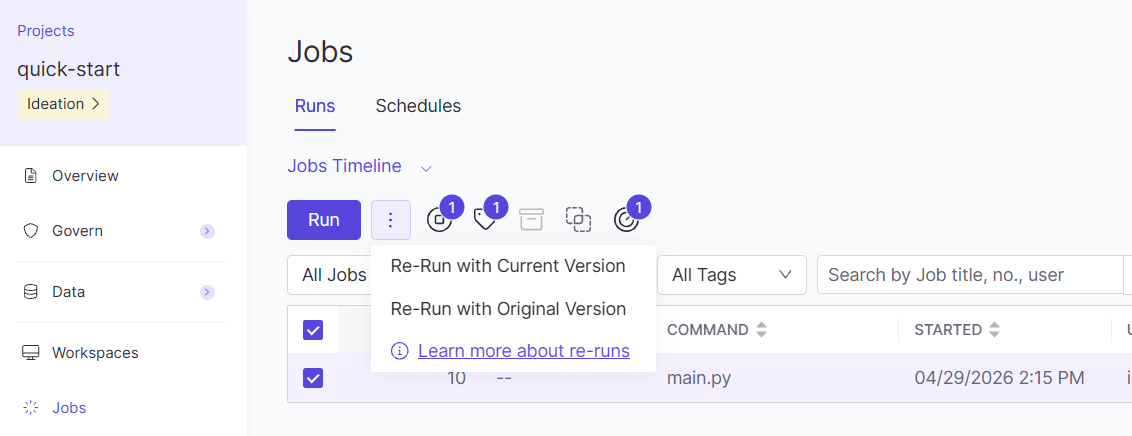Click the Overview document icon in the sidebar
Screen dimensions: 1132x436
point(30,176)
